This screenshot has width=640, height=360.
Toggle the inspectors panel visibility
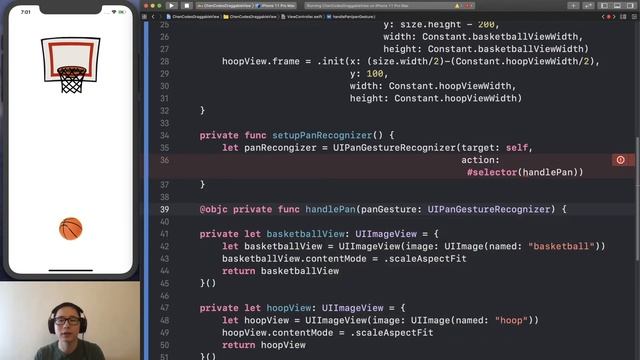(x=630, y=6)
